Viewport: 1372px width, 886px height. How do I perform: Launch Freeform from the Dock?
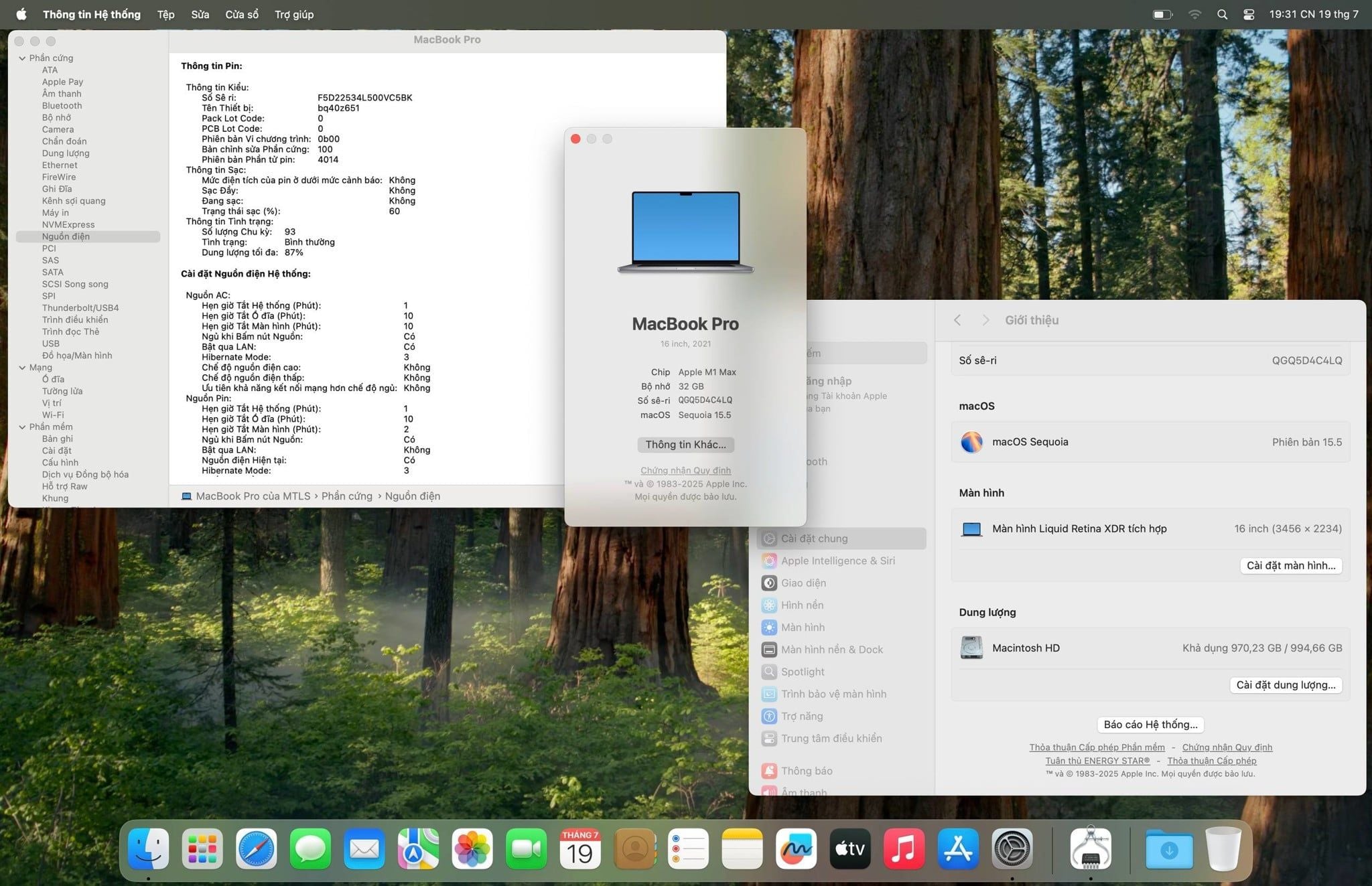pyautogui.click(x=797, y=848)
